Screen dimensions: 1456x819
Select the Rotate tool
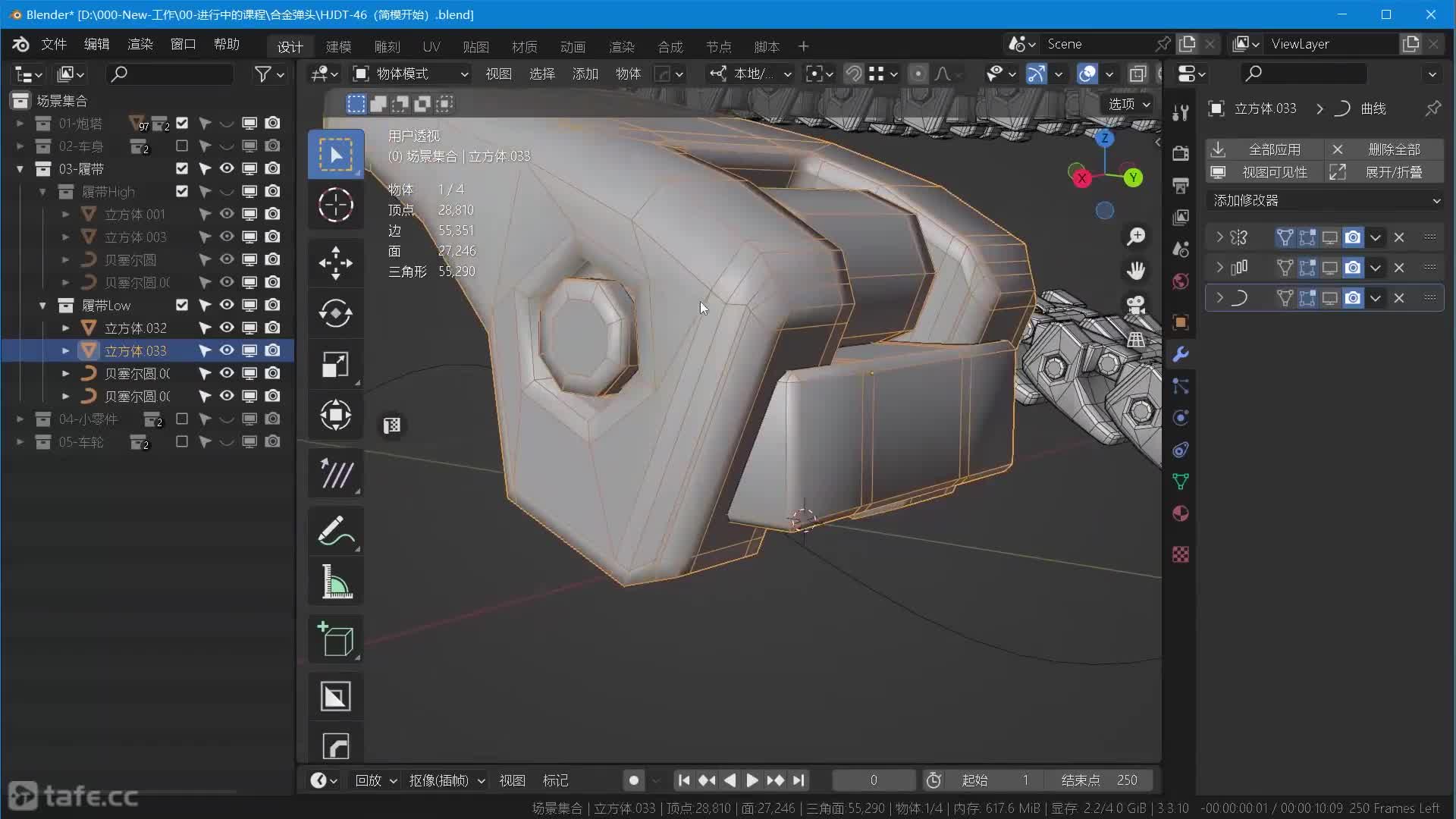point(335,313)
